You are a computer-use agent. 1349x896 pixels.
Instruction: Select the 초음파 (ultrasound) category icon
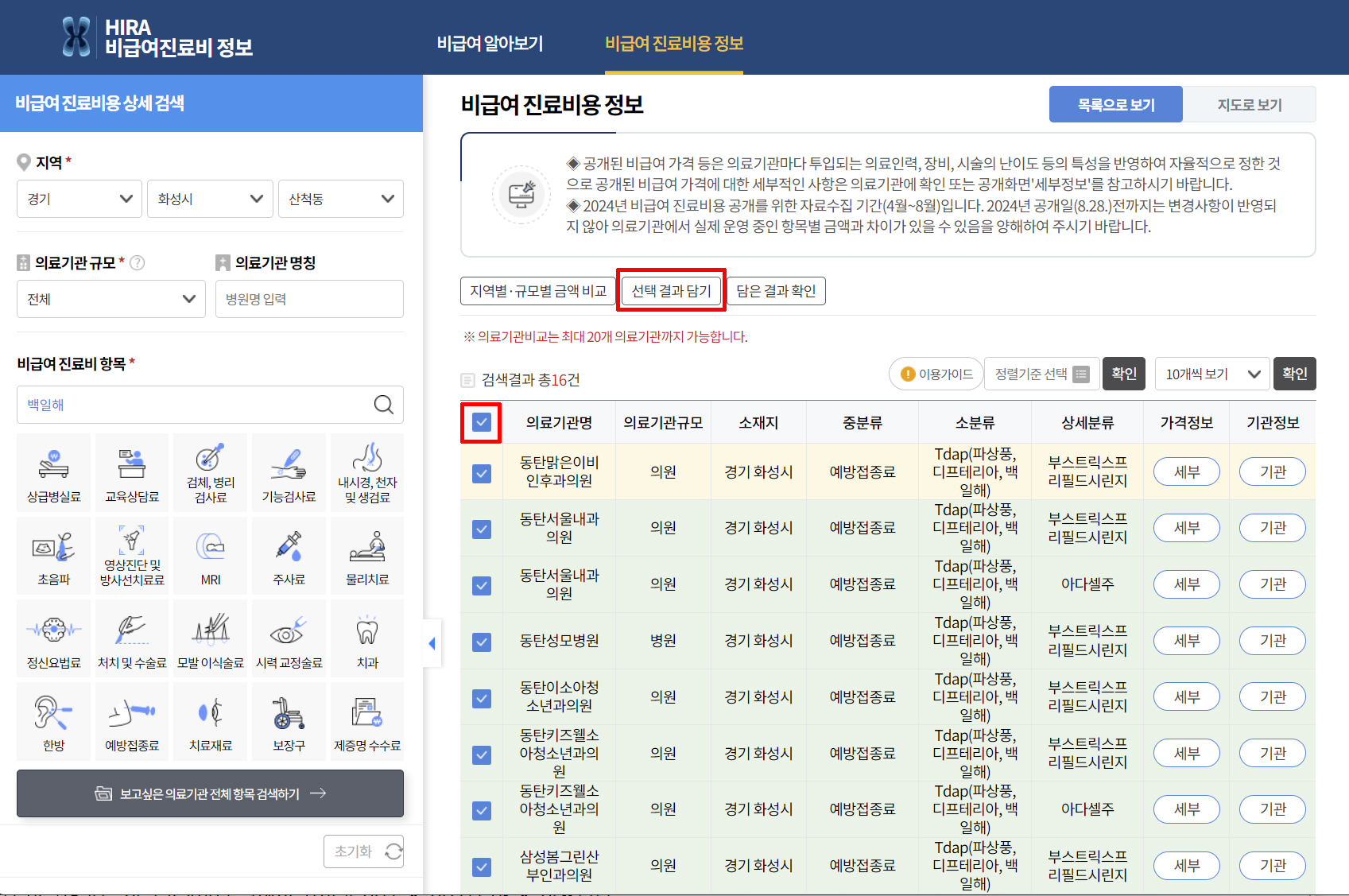(52, 555)
